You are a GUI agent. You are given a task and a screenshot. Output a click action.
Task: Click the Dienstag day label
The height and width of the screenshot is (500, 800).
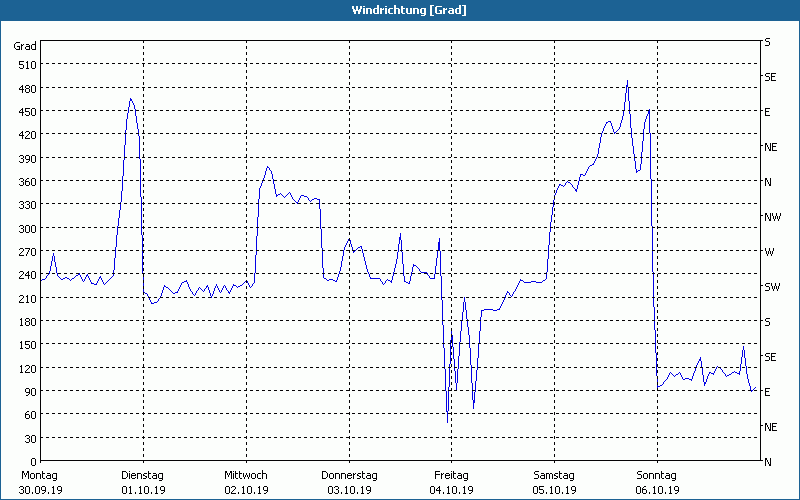coord(143,476)
